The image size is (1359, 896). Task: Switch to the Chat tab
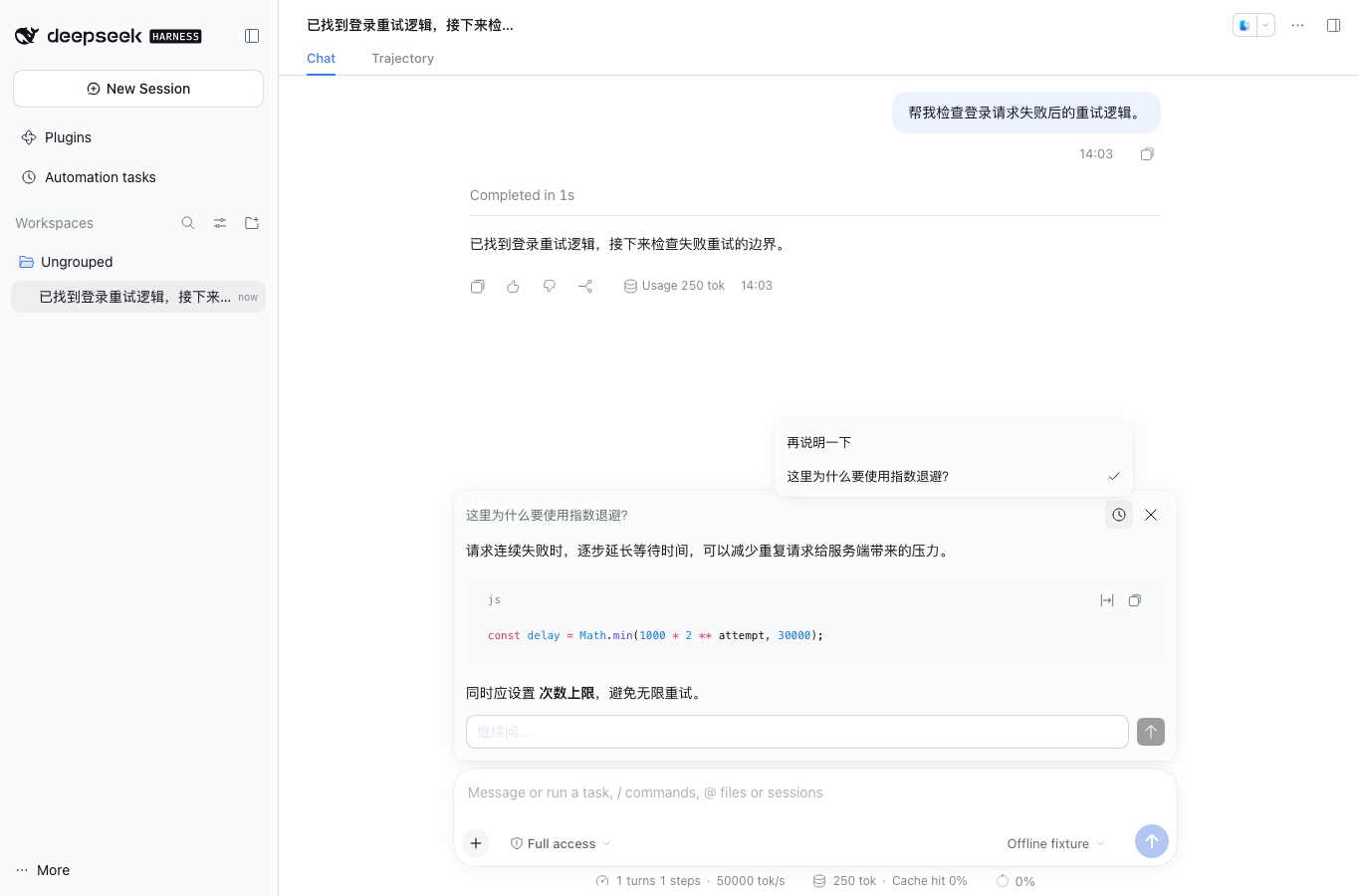321,59
